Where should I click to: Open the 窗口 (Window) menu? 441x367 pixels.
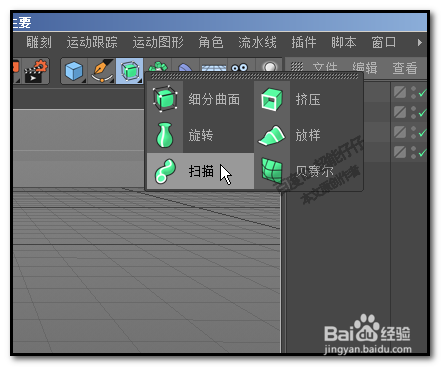click(384, 42)
